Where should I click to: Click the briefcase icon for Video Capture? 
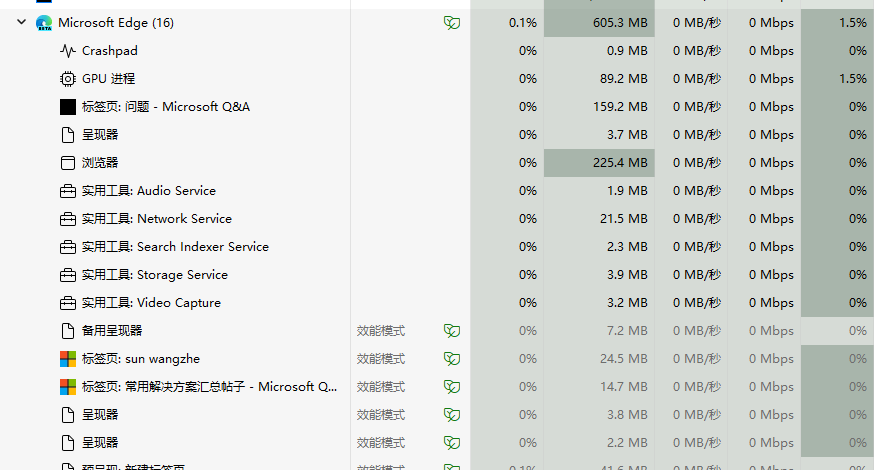click(68, 303)
